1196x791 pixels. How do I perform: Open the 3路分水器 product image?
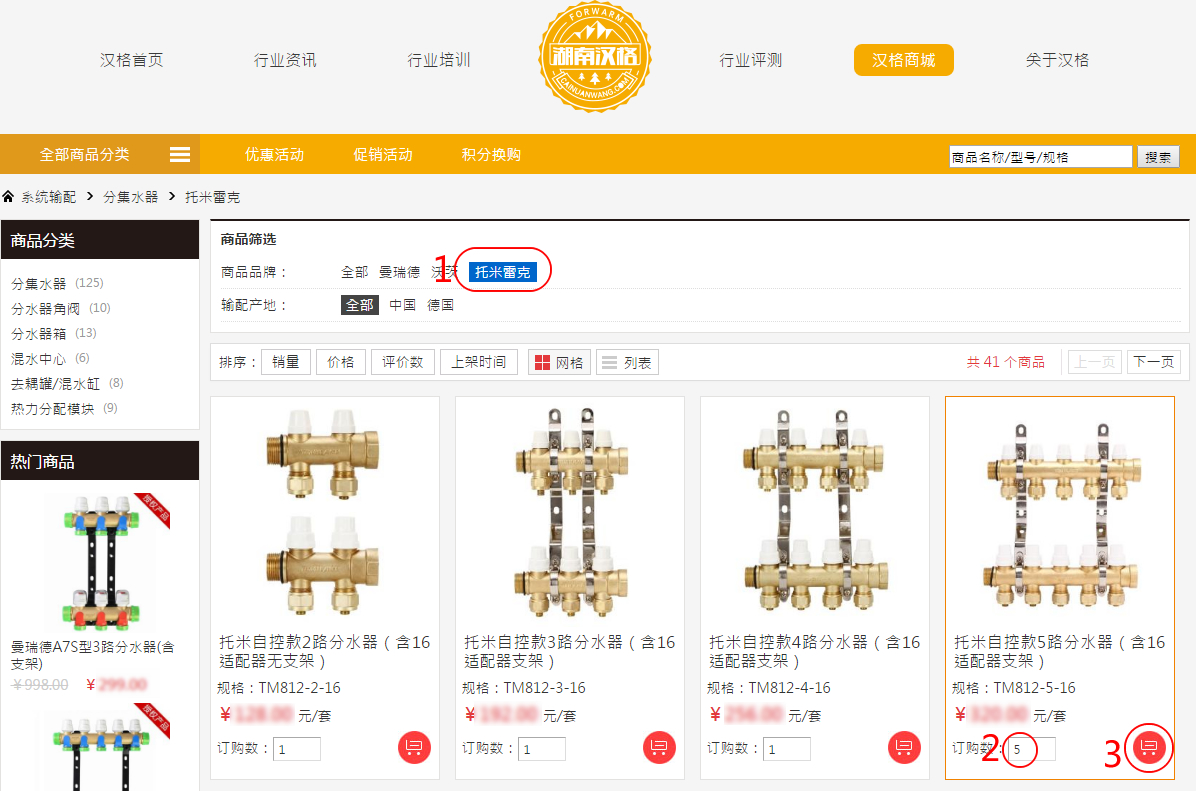570,513
